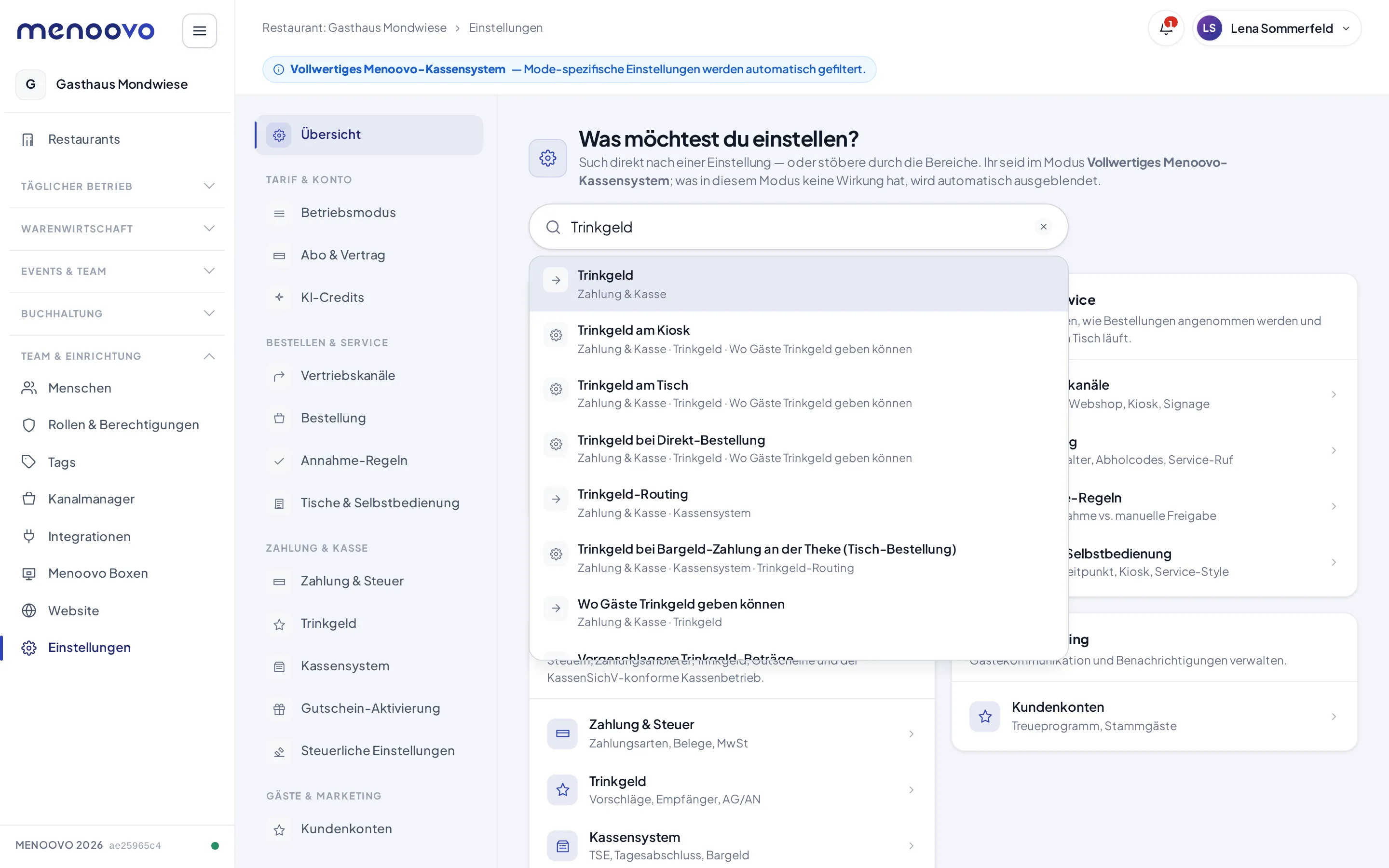
Task: Go to Rollen & Berechtigungen
Action: (x=117, y=425)
